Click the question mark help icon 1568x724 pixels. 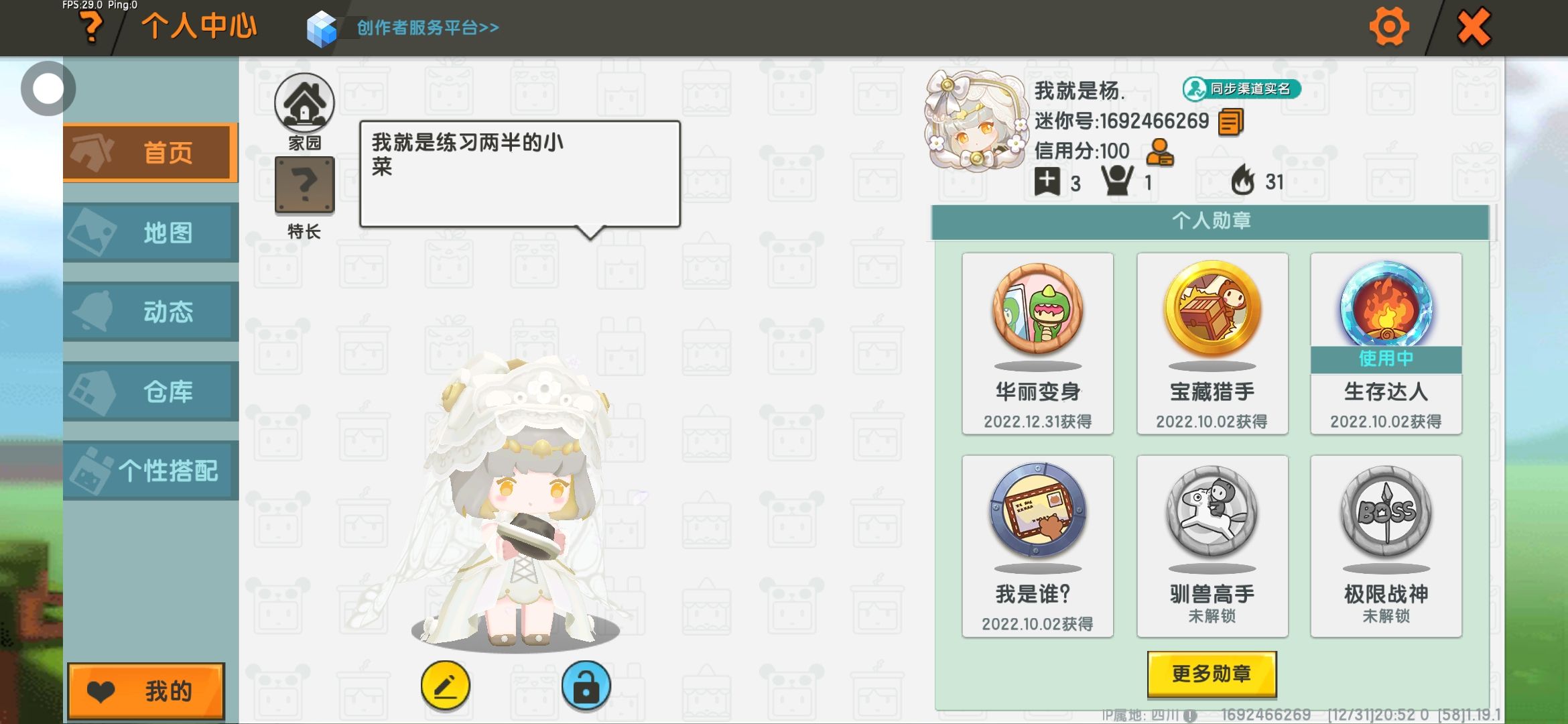[91, 27]
